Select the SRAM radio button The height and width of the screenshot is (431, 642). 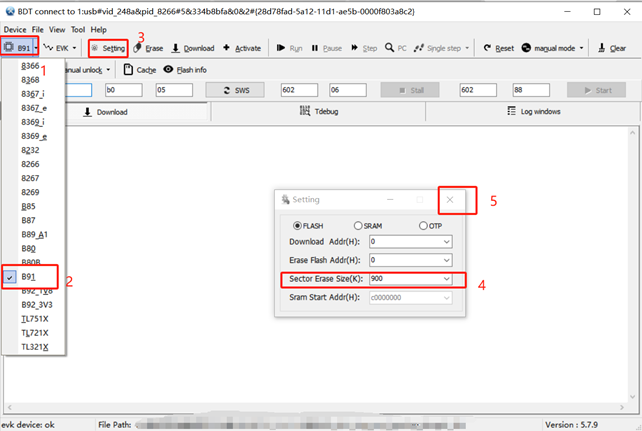[x=358, y=225]
